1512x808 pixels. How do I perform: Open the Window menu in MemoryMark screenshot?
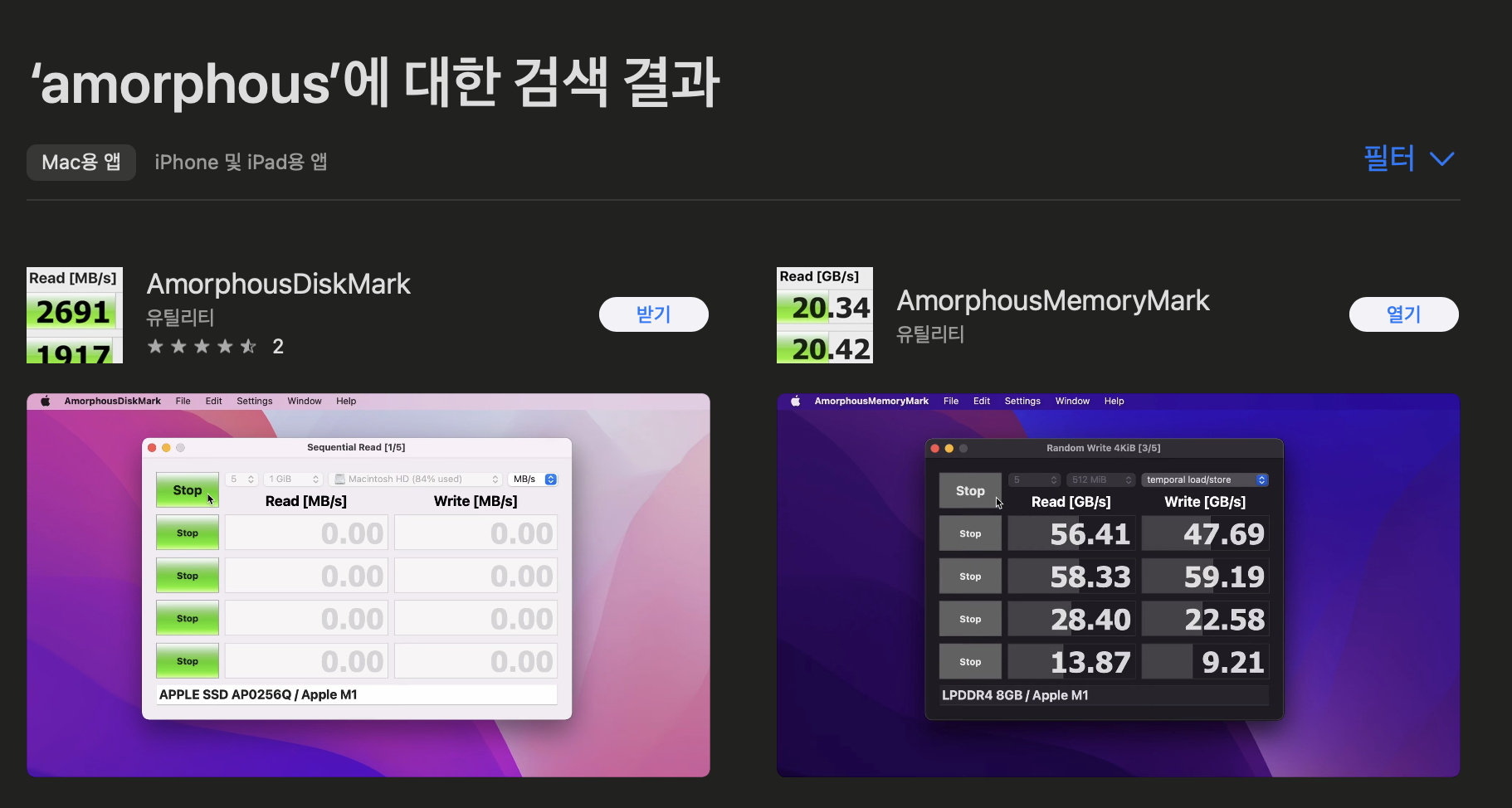pyautogui.click(x=1072, y=401)
